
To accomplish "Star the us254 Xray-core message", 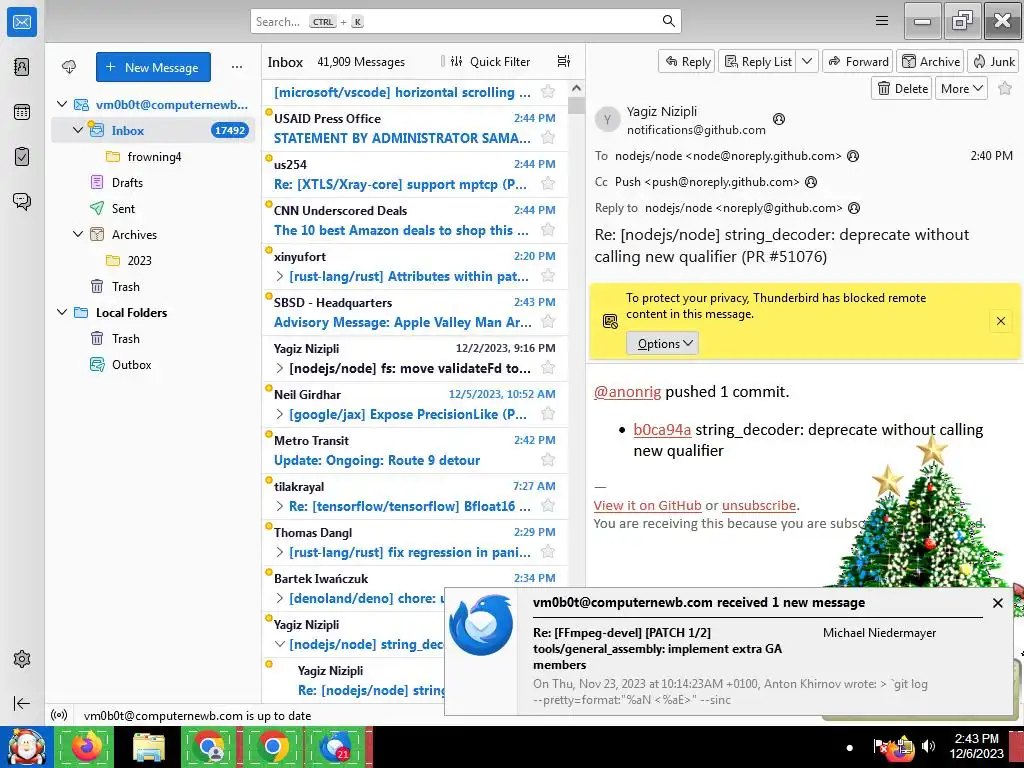I will tap(548, 184).
